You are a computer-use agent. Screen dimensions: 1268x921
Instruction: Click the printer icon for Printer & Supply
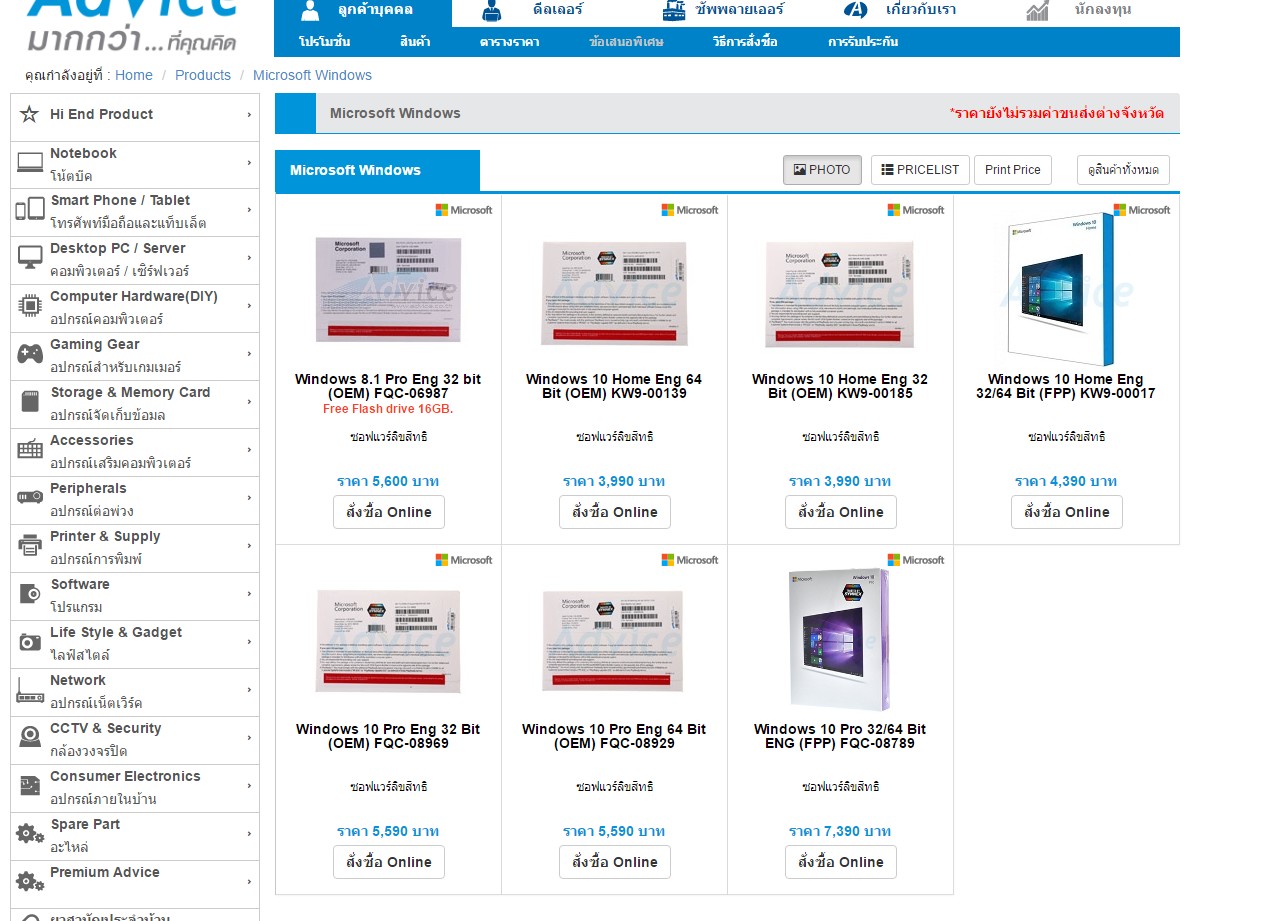coord(30,545)
